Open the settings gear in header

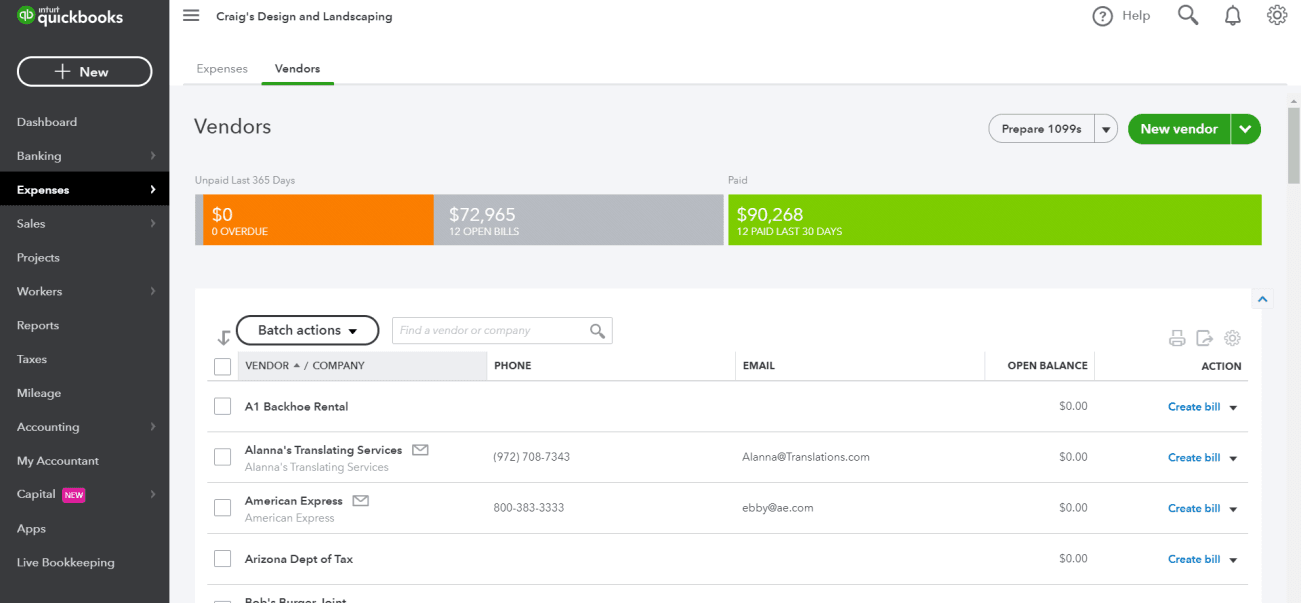click(x=1277, y=15)
